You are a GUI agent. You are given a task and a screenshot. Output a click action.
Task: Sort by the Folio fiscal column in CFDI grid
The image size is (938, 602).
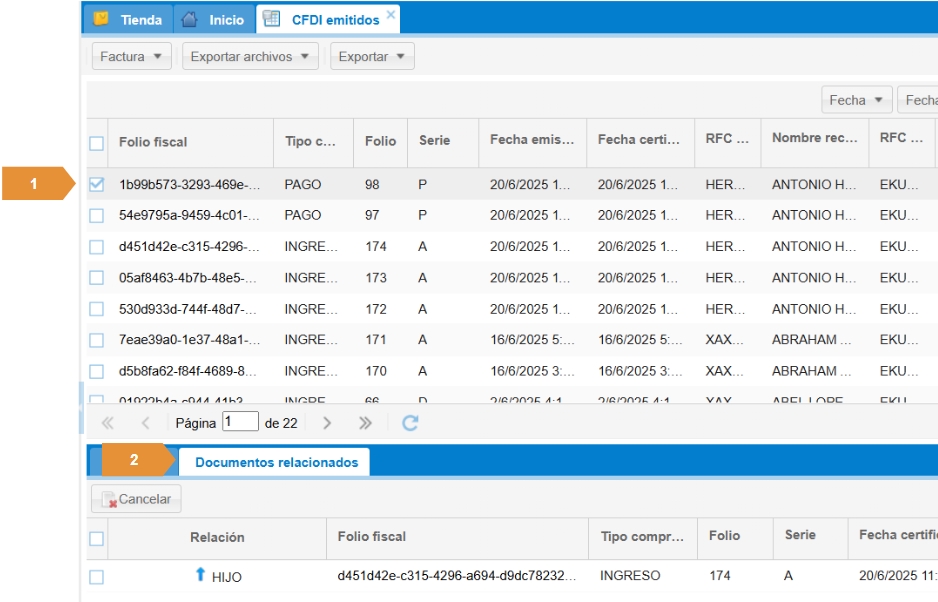[x=190, y=142]
